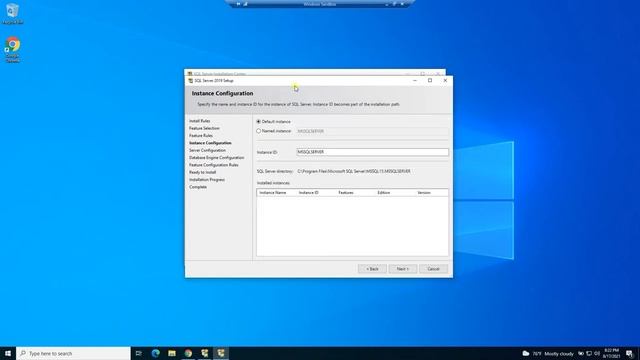This screenshot has width=640, height=360.
Task: Select the Named instance radio button
Action: (x=258, y=131)
